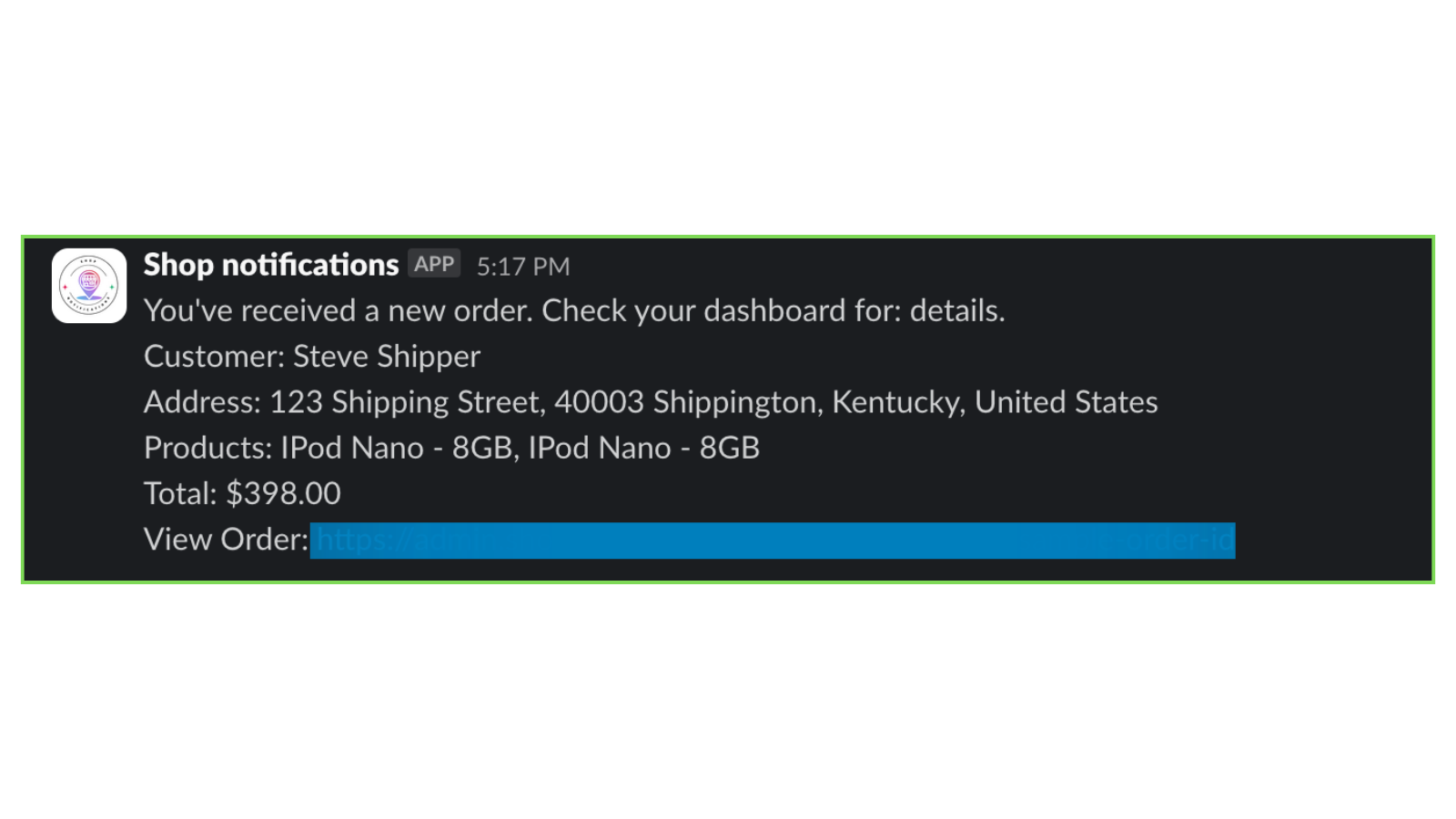Click the Shop notifications sender name
This screenshot has height=819, width=1456.
[x=269, y=265]
